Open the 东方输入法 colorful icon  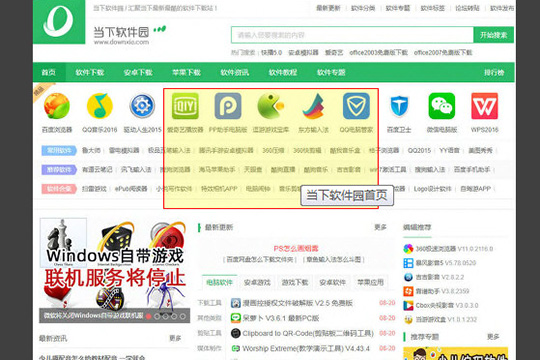tap(313, 106)
